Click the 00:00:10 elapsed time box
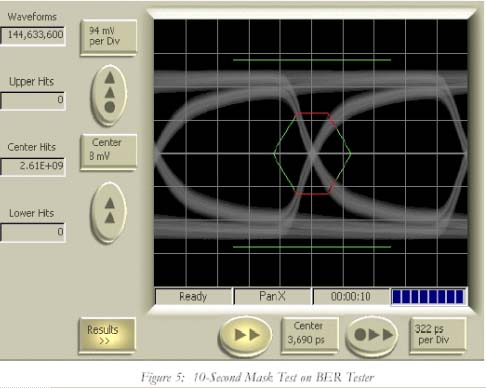486x388 pixels. pyautogui.click(x=351, y=296)
